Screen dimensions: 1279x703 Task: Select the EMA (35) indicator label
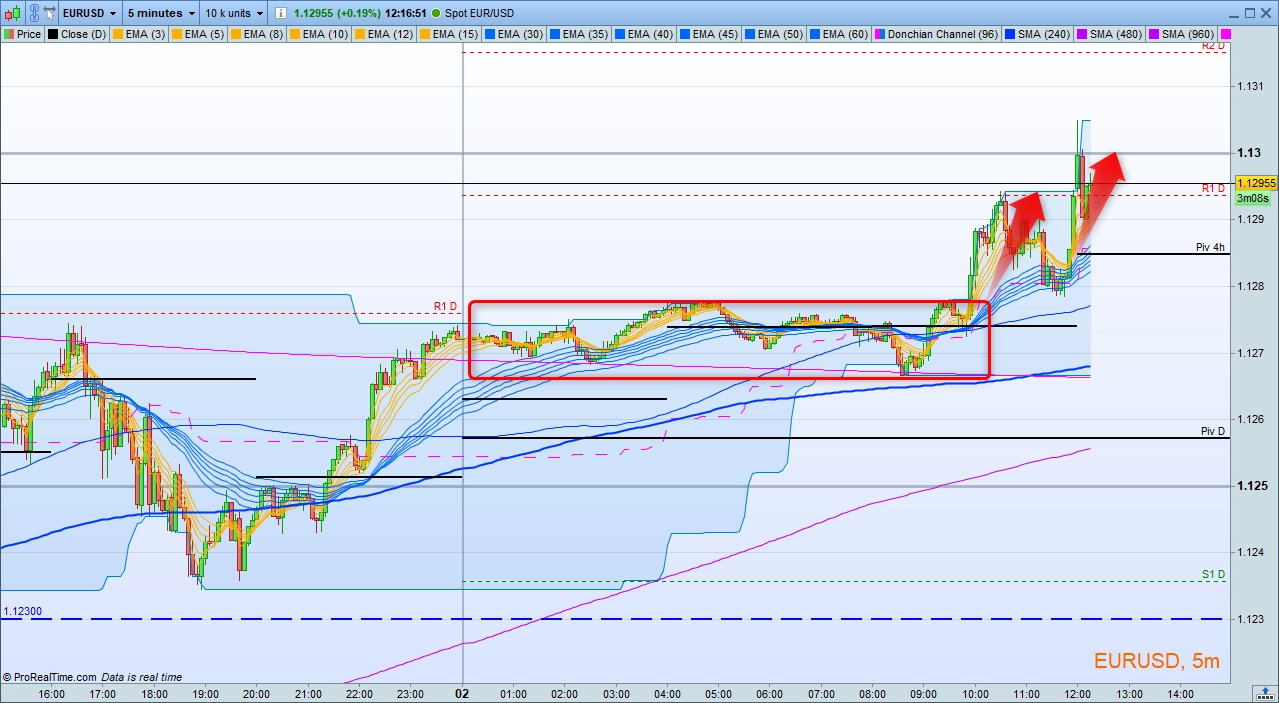(579, 34)
